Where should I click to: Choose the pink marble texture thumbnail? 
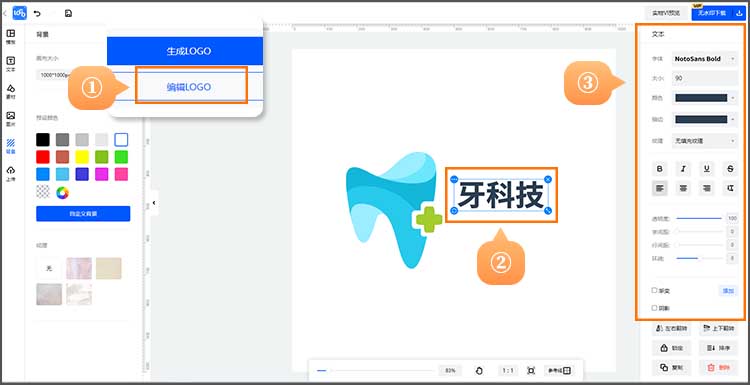coord(78,268)
